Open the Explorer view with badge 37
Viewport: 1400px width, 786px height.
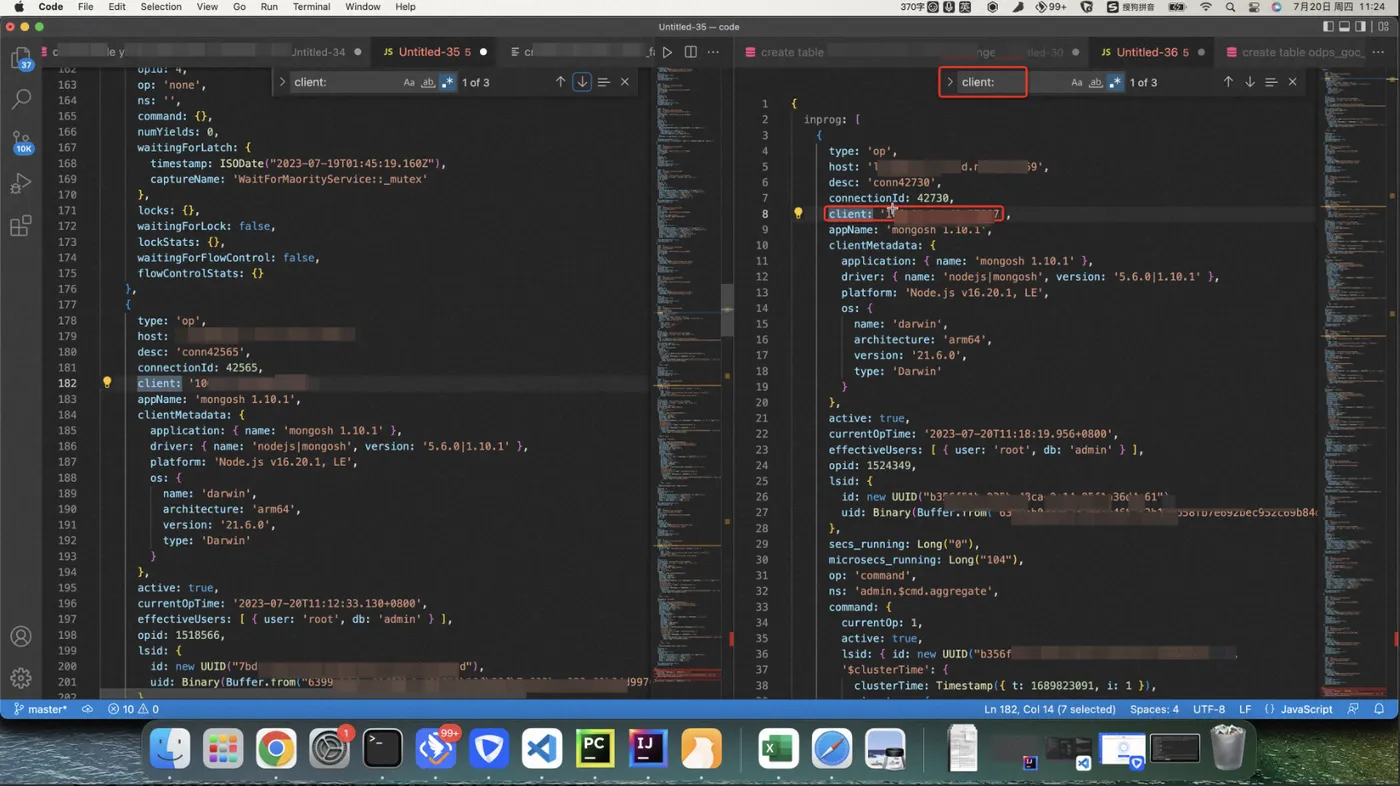click(21, 59)
